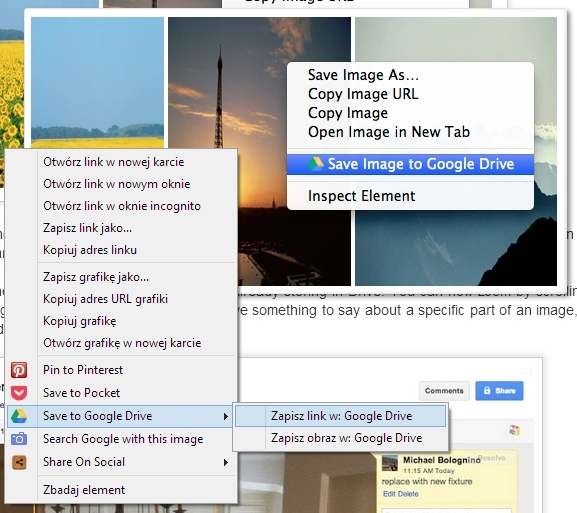This screenshot has height=513, width=577.
Task: Click the Google Drive icon beside Save to Google Drive
Action: pyautogui.click(x=19, y=416)
